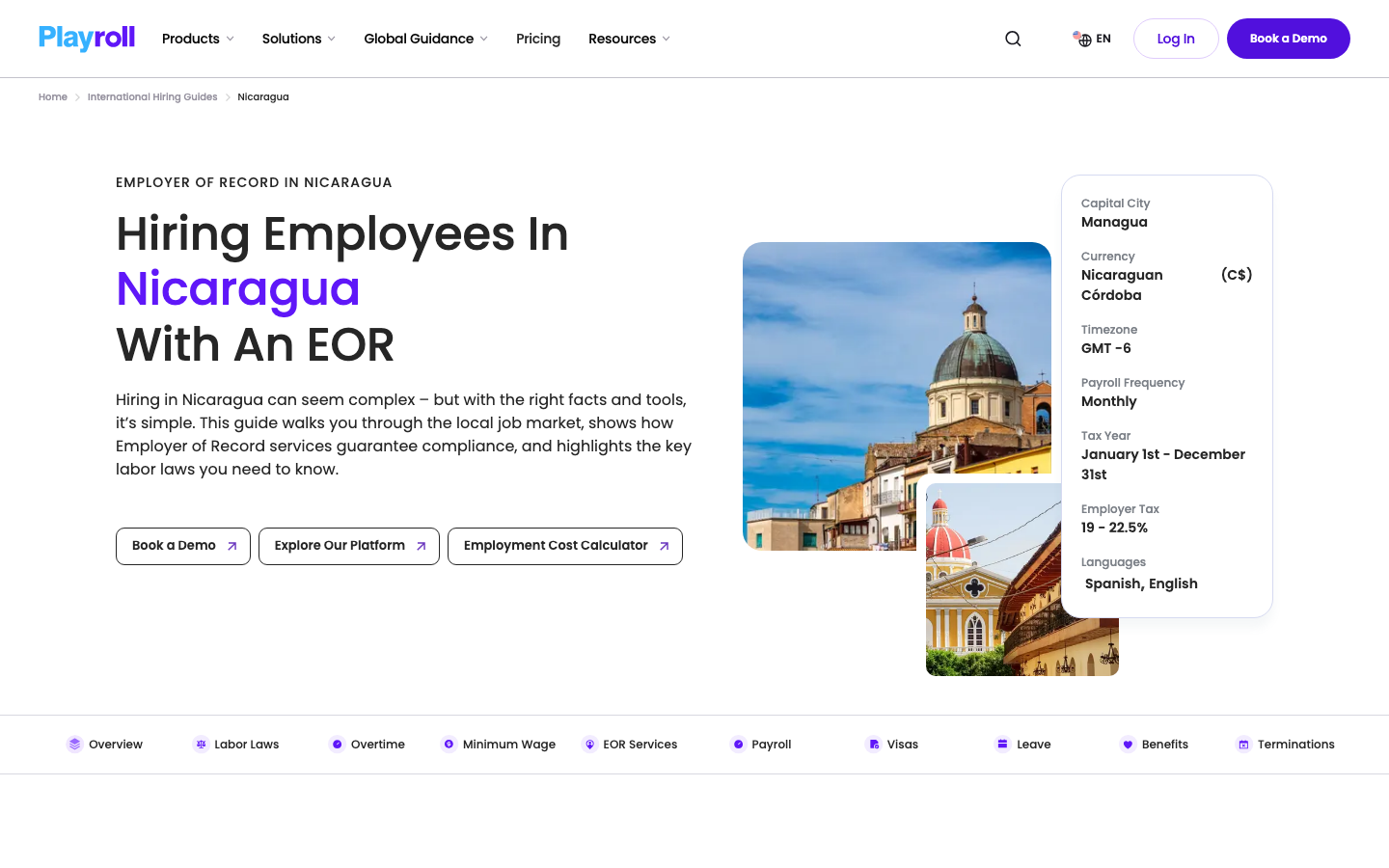
Task: Click the Playroll logo
Action: [x=87, y=39]
